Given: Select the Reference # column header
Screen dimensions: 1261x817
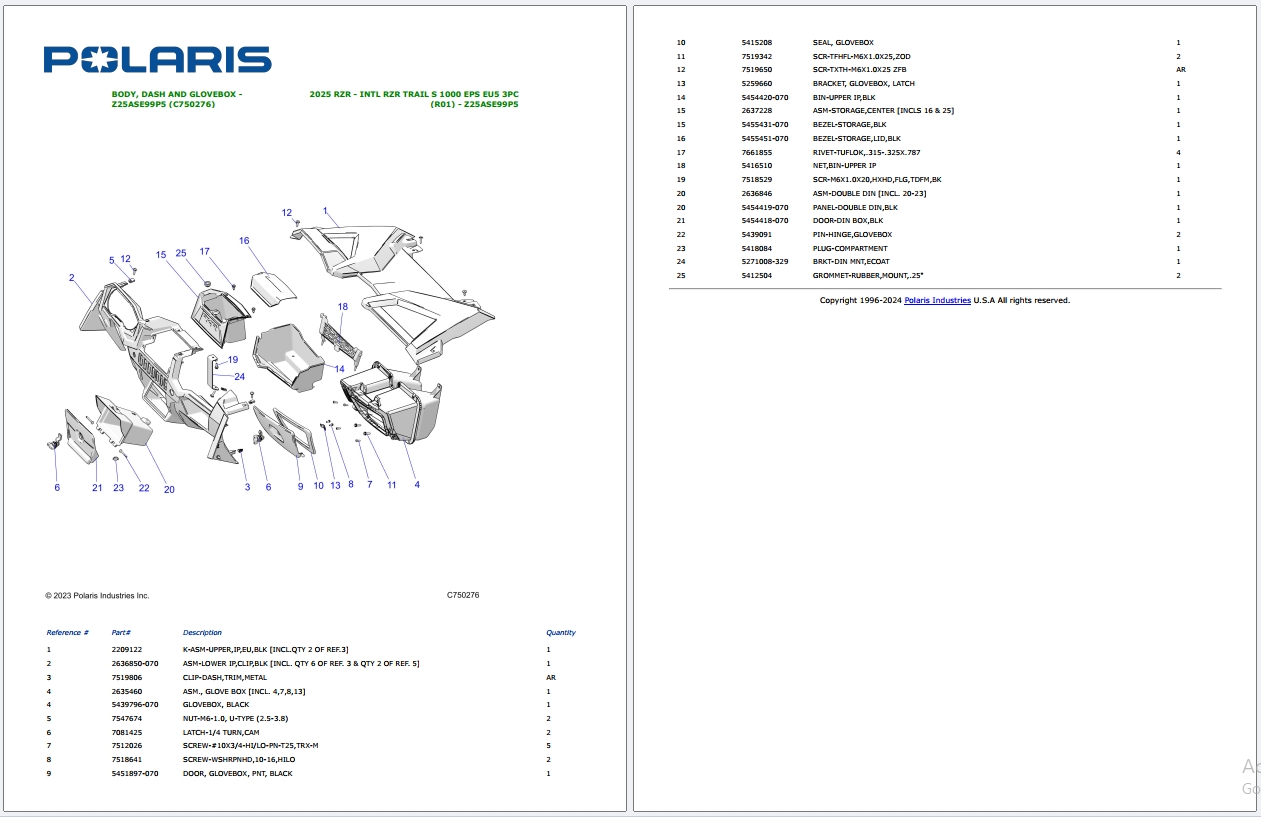Looking at the screenshot, I should [68, 632].
